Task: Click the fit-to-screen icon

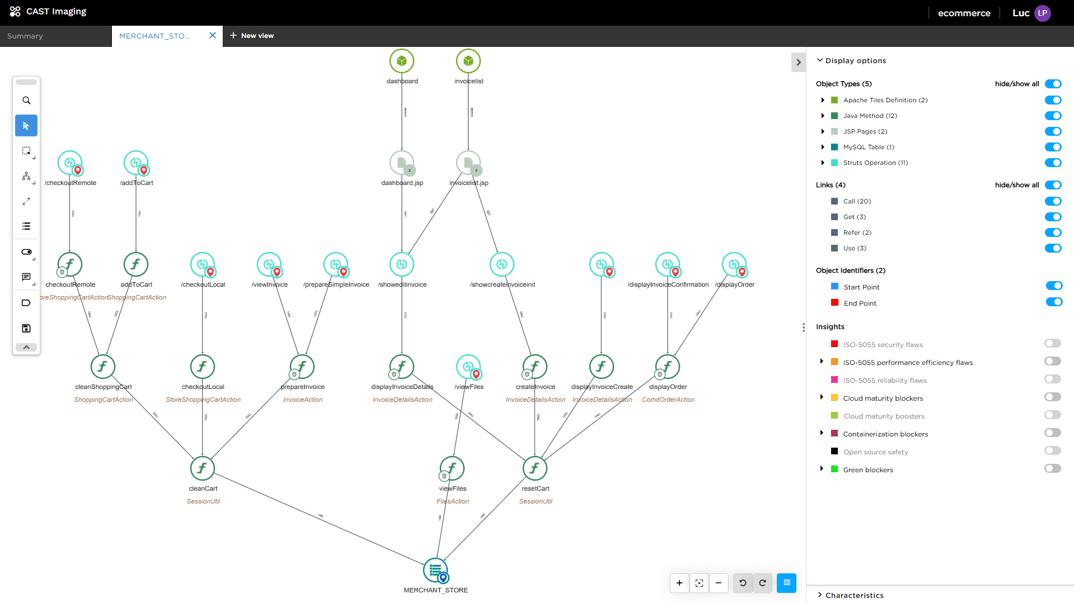Action: click(x=699, y=583)
